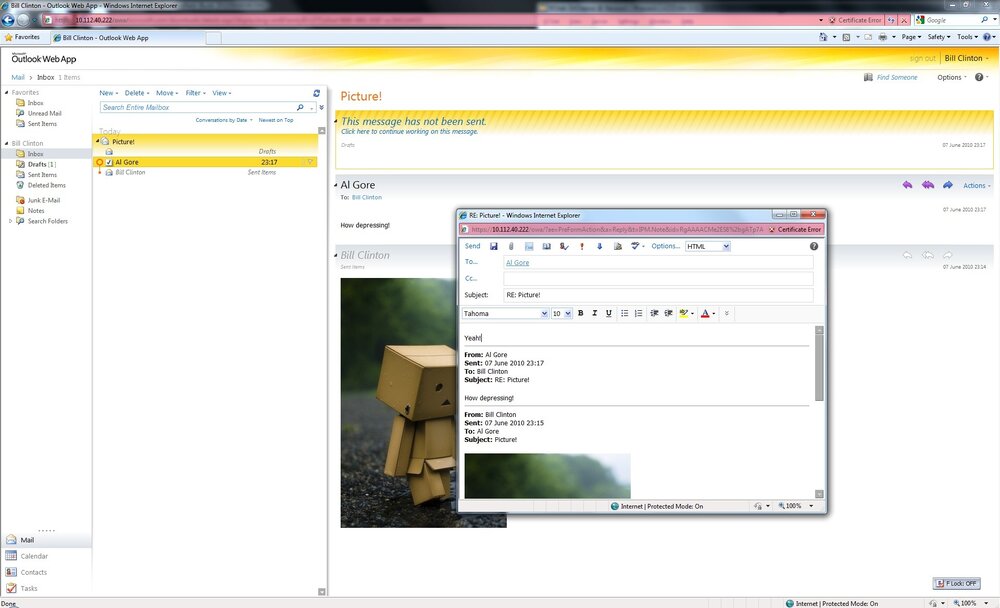This screenshot has width=1000, height=608.
Task: Expand the Search Folders tree node
Action: pyautogui.click(x=10, y=221)
